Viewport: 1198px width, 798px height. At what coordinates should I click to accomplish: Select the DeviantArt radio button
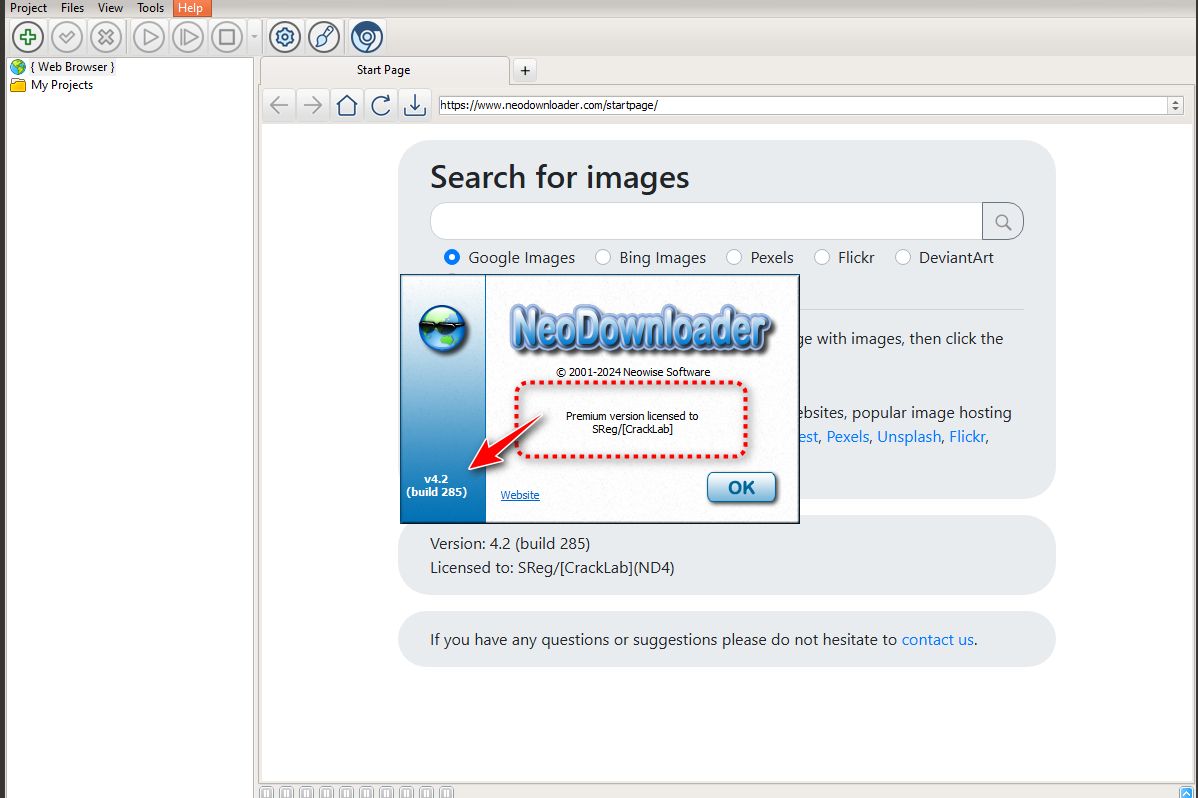(x=902, y=258)
